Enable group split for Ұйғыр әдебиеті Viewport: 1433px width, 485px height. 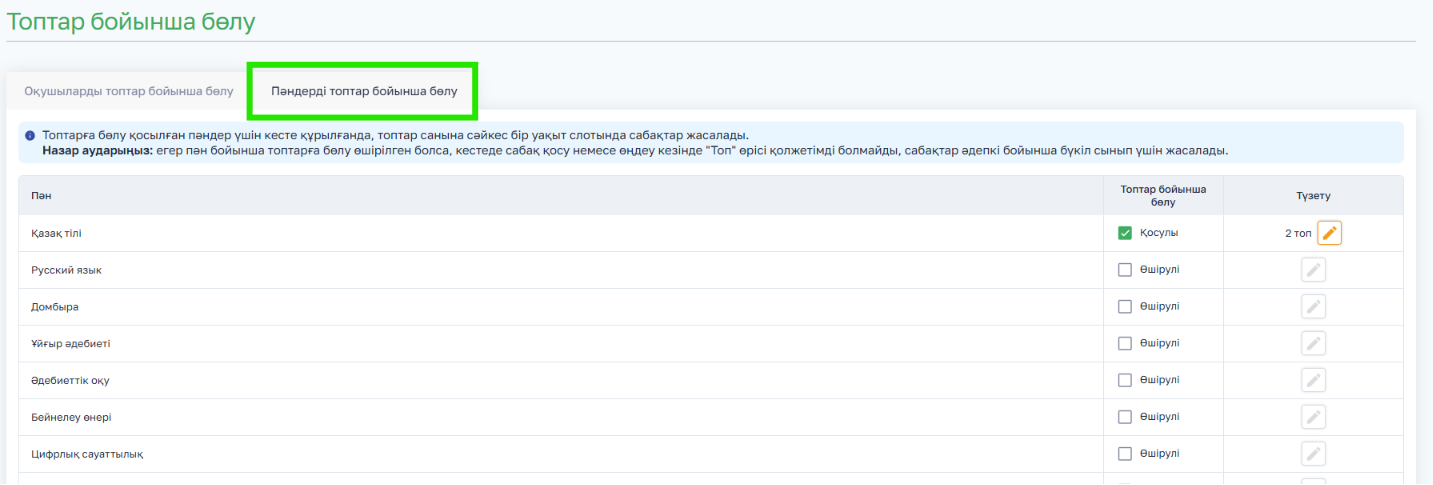coord(1125,343)
